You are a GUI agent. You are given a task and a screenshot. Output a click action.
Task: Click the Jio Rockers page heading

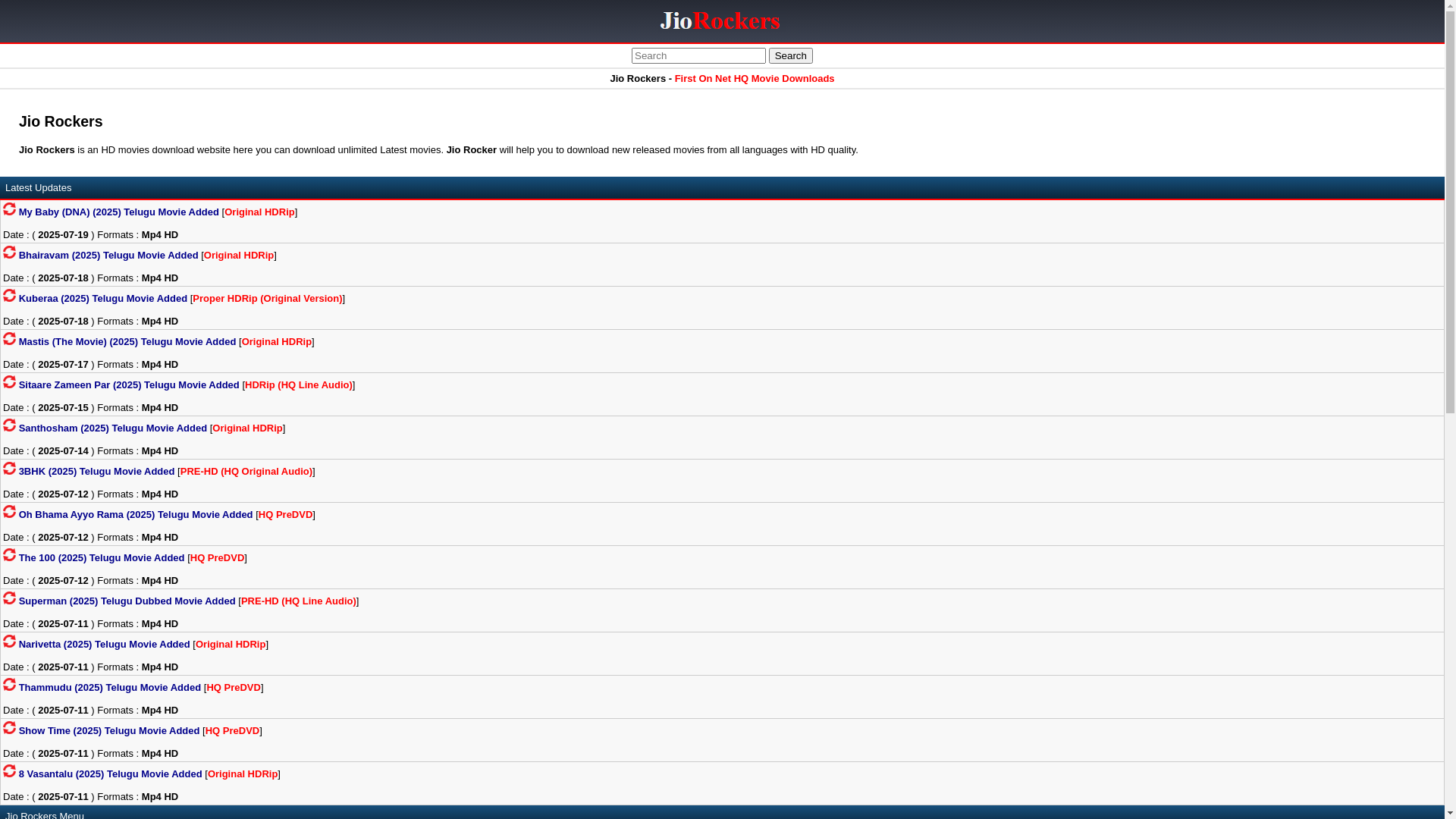point(61,121)
